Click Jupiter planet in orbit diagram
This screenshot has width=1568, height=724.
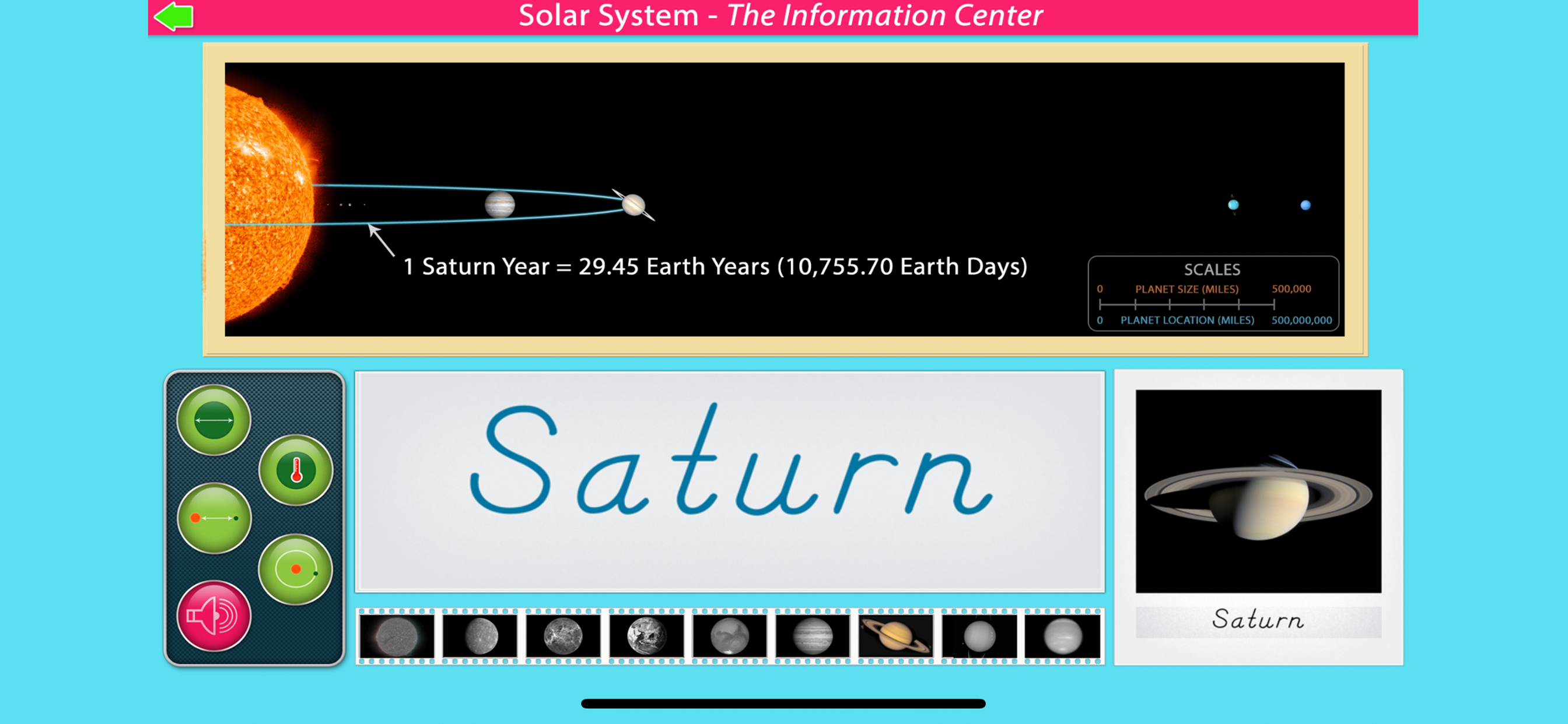tap(500, 205)
